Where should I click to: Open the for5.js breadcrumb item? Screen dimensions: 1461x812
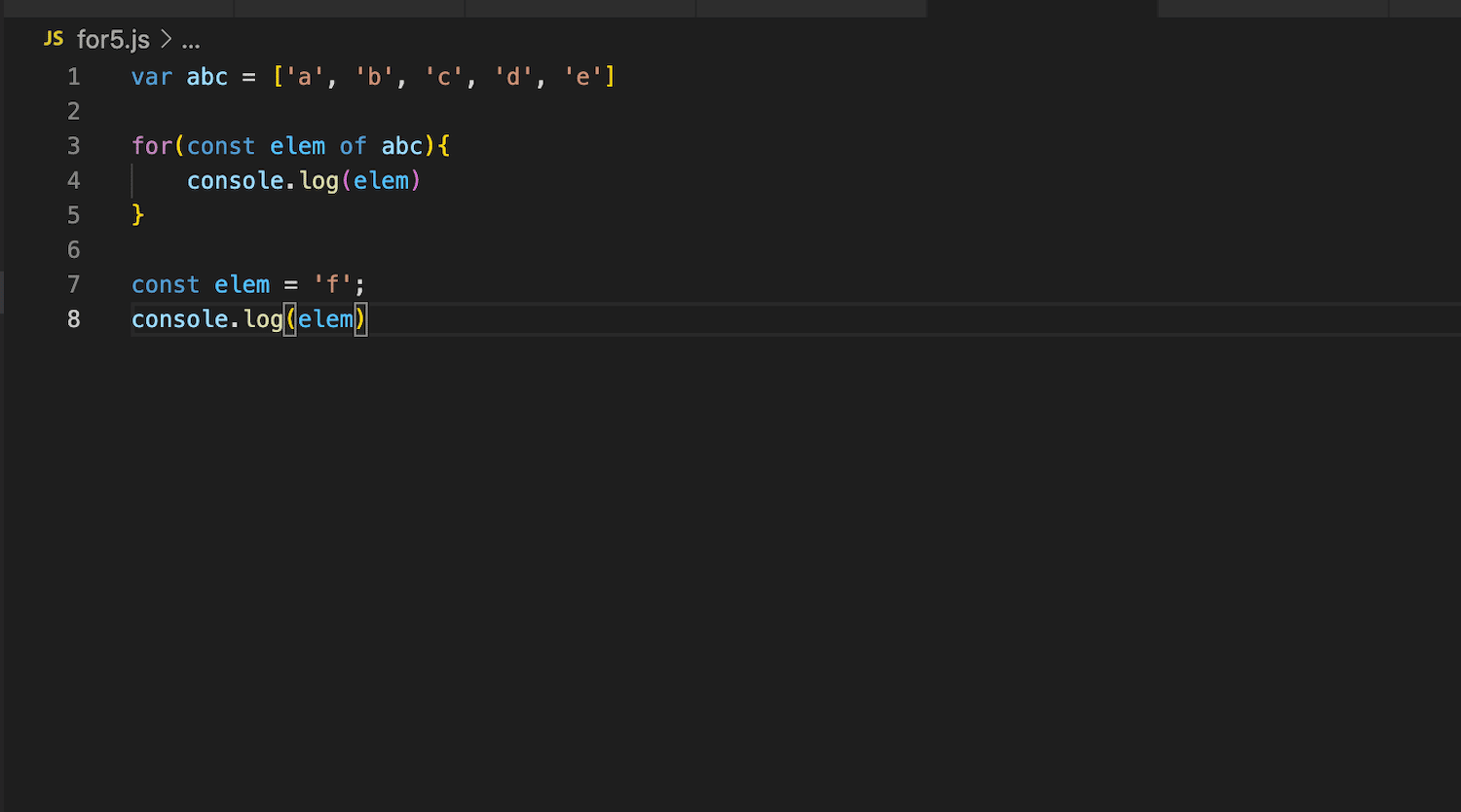click(113, 40)
